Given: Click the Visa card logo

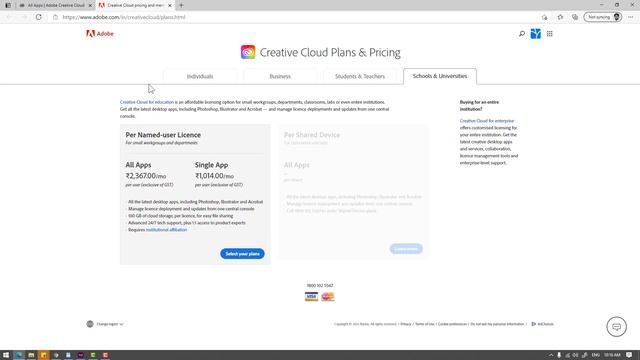Looking at the screenshot, I should tap(311, 297).
